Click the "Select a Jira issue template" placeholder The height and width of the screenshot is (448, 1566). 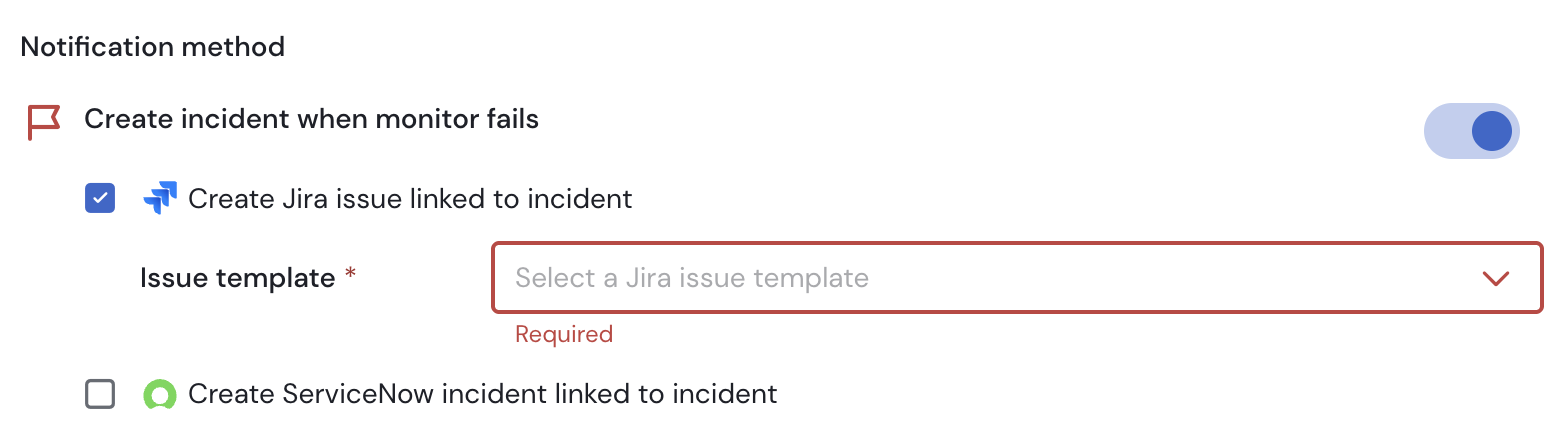point(692,277)
